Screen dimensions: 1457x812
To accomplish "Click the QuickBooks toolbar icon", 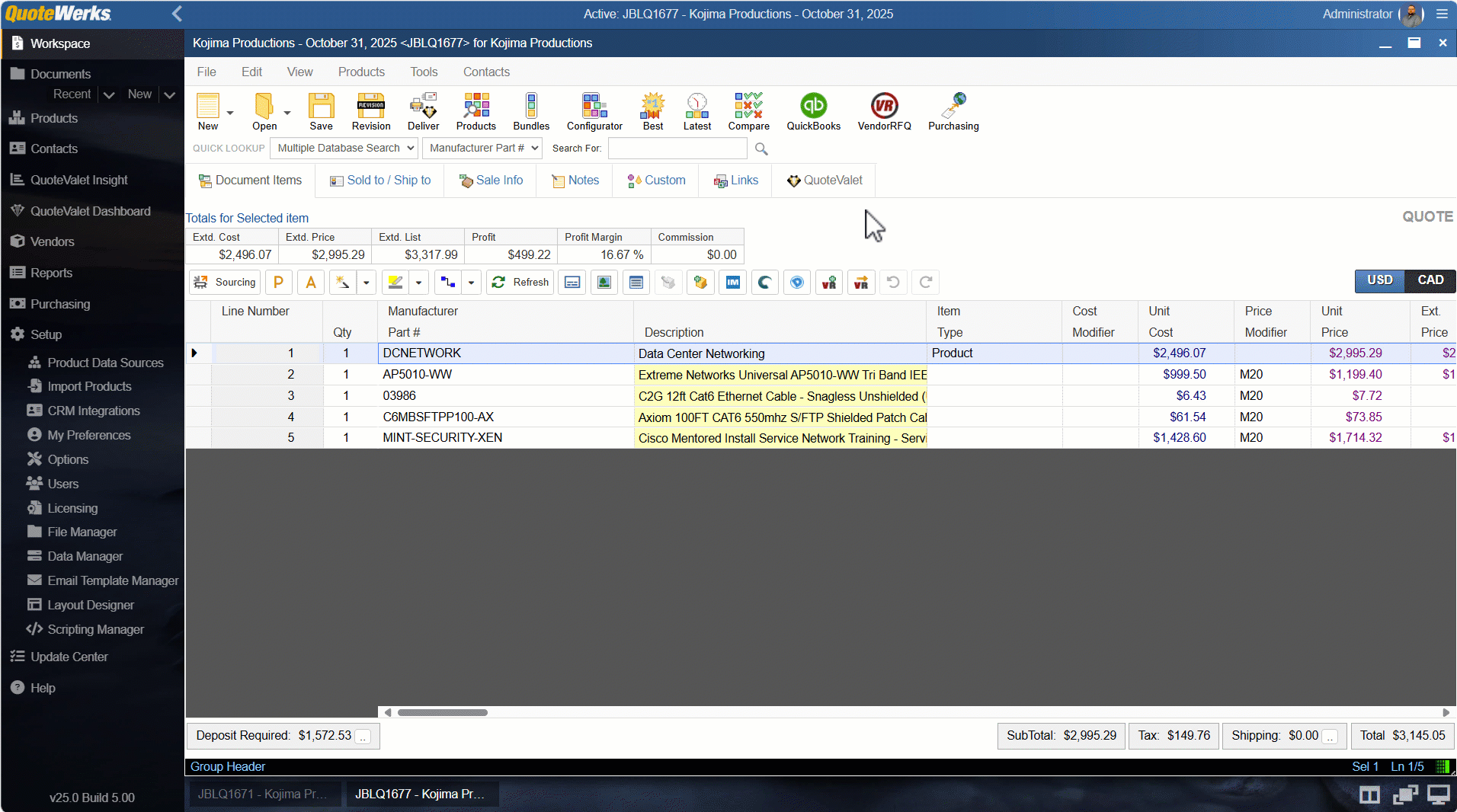I will click(813, 111).
